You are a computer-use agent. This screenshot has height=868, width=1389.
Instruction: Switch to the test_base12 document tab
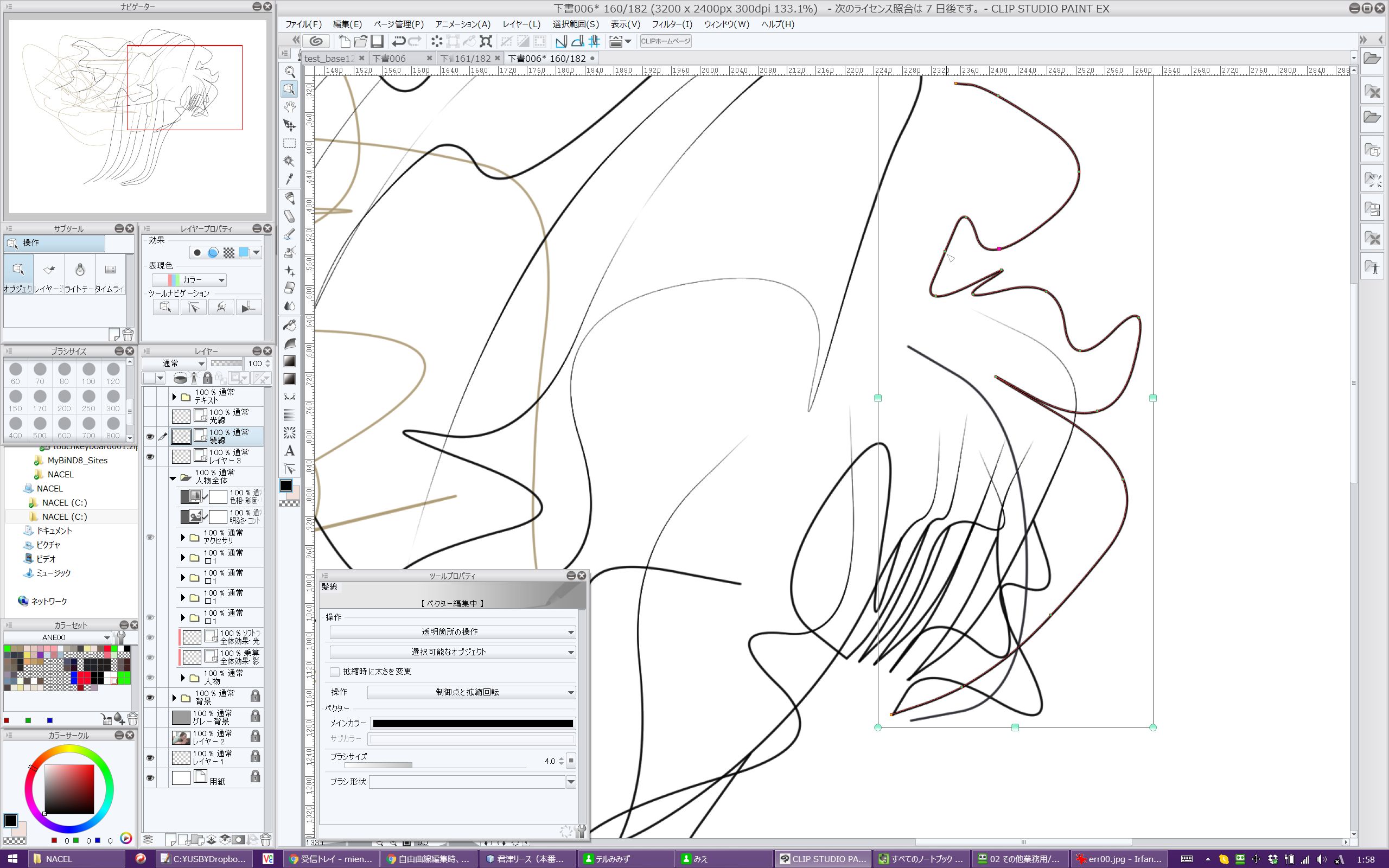(329, 59)
